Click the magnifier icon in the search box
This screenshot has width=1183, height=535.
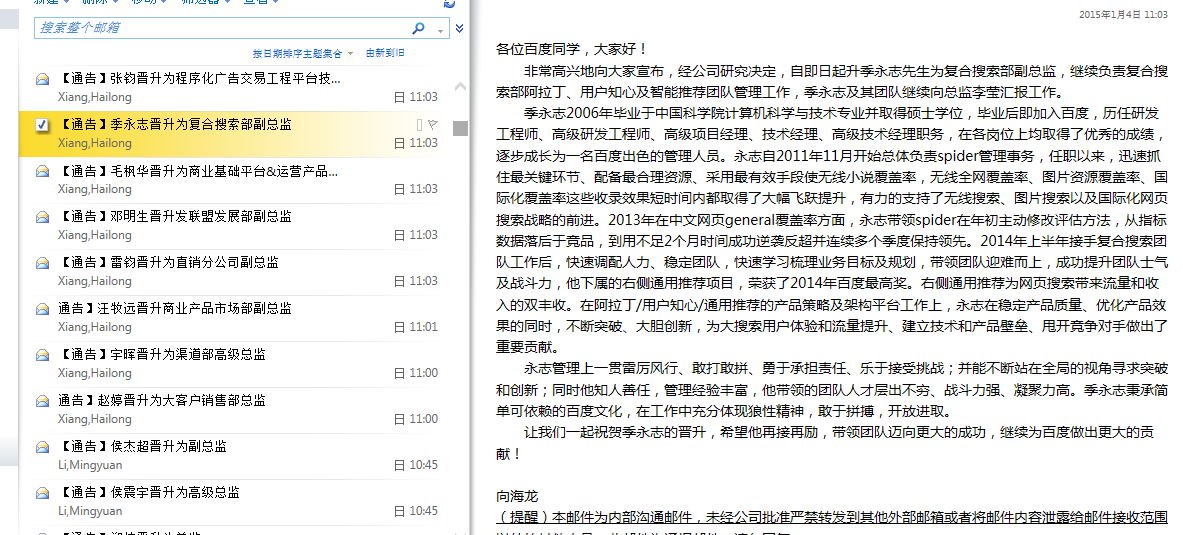pyautogui.click(x=419, y=28)
